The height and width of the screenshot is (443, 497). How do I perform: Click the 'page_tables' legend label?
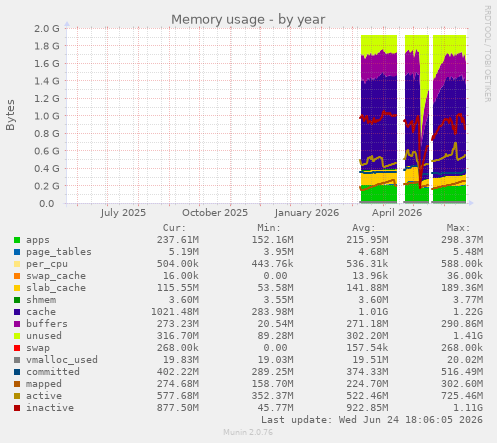(x=59, y=252)
